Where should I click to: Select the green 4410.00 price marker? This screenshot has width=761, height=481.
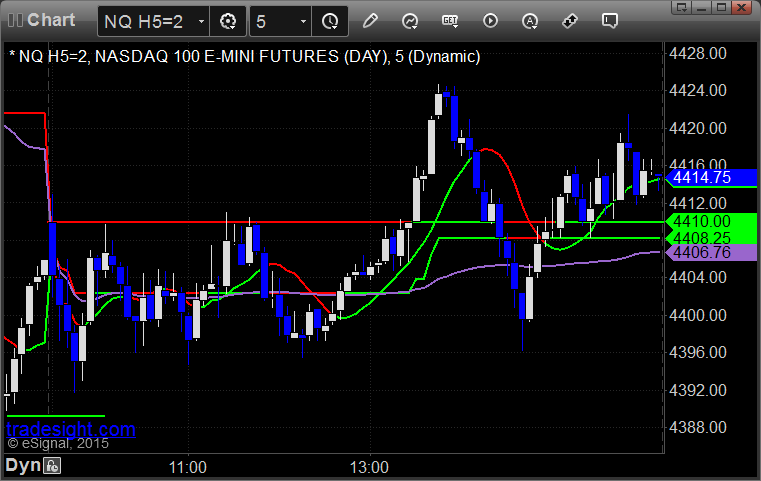tap(711, 221)
